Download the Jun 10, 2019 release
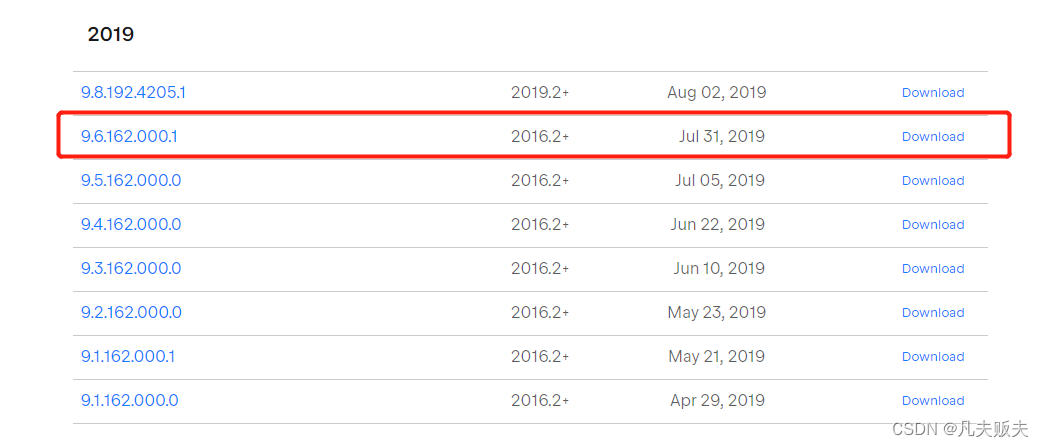Viewport: 1044px width, 447px height. 933,268
